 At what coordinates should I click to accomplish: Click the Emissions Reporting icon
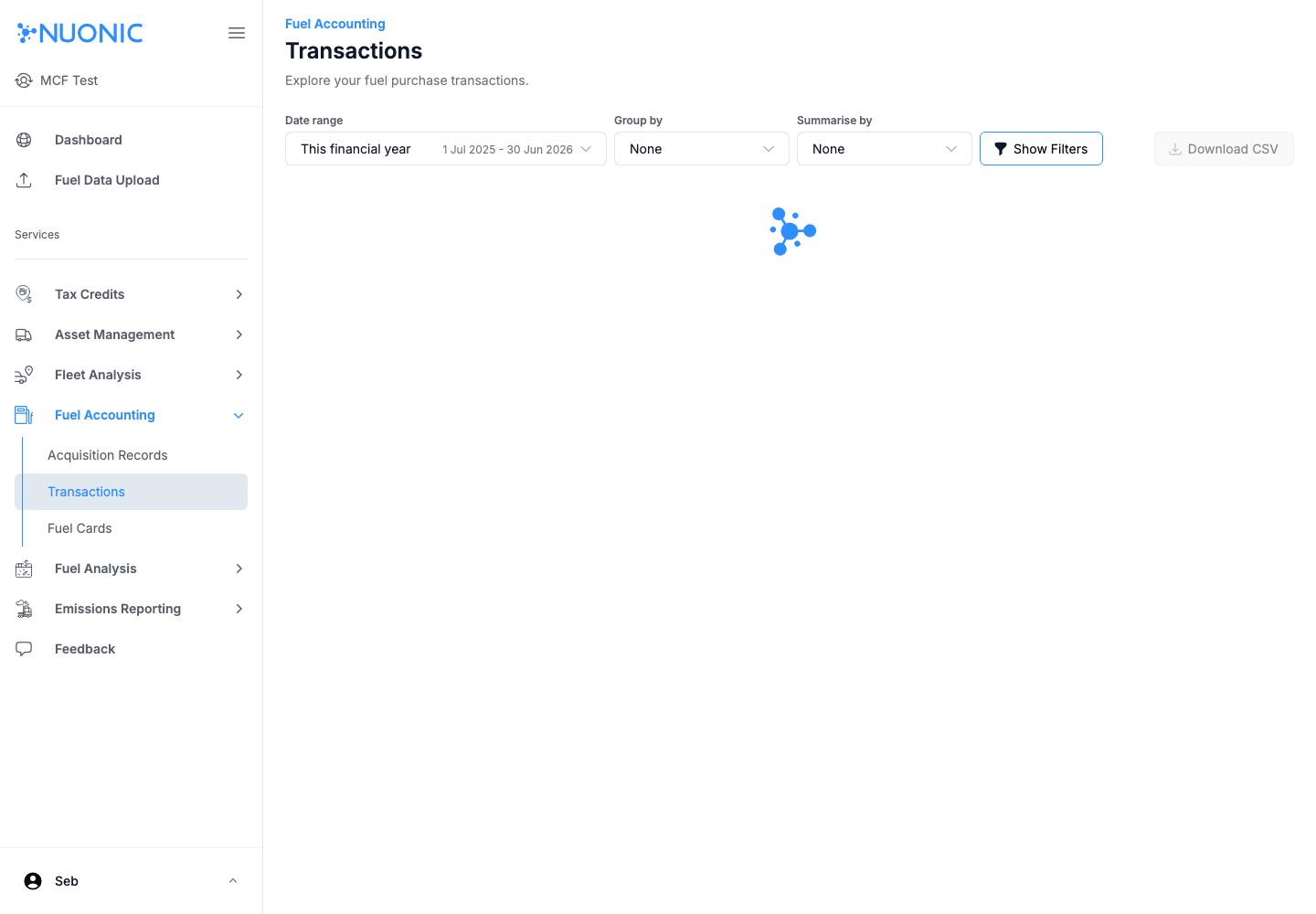pos(25,609)
